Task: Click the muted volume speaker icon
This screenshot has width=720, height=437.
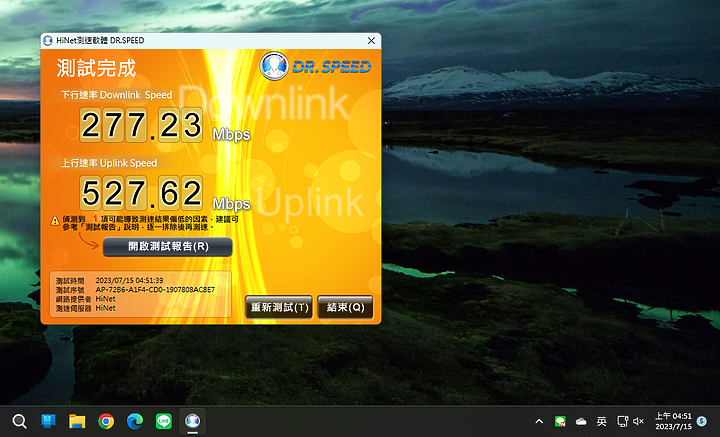Action: (x=638, y=421)
